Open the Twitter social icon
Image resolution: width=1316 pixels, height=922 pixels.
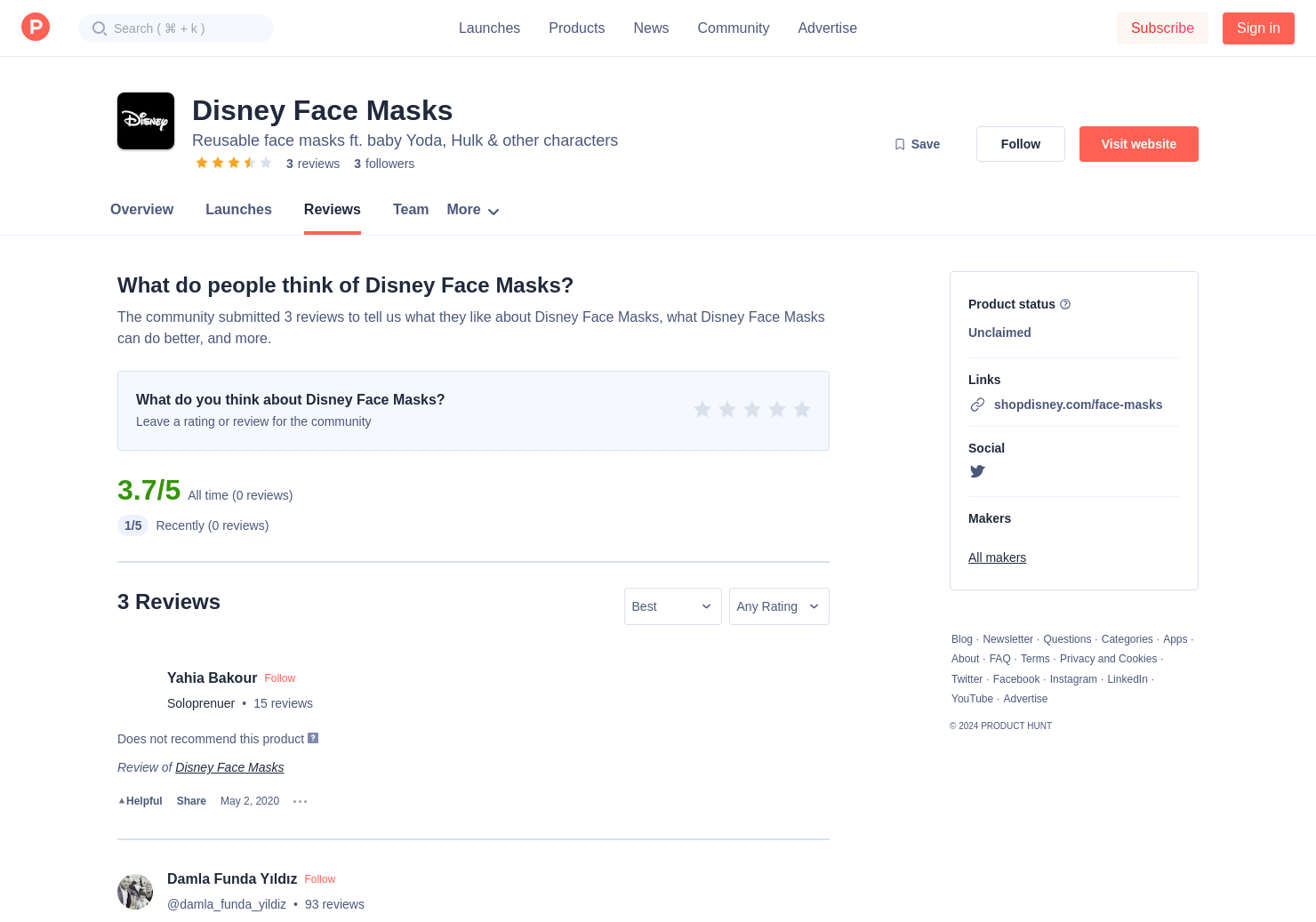coord(977,471)
